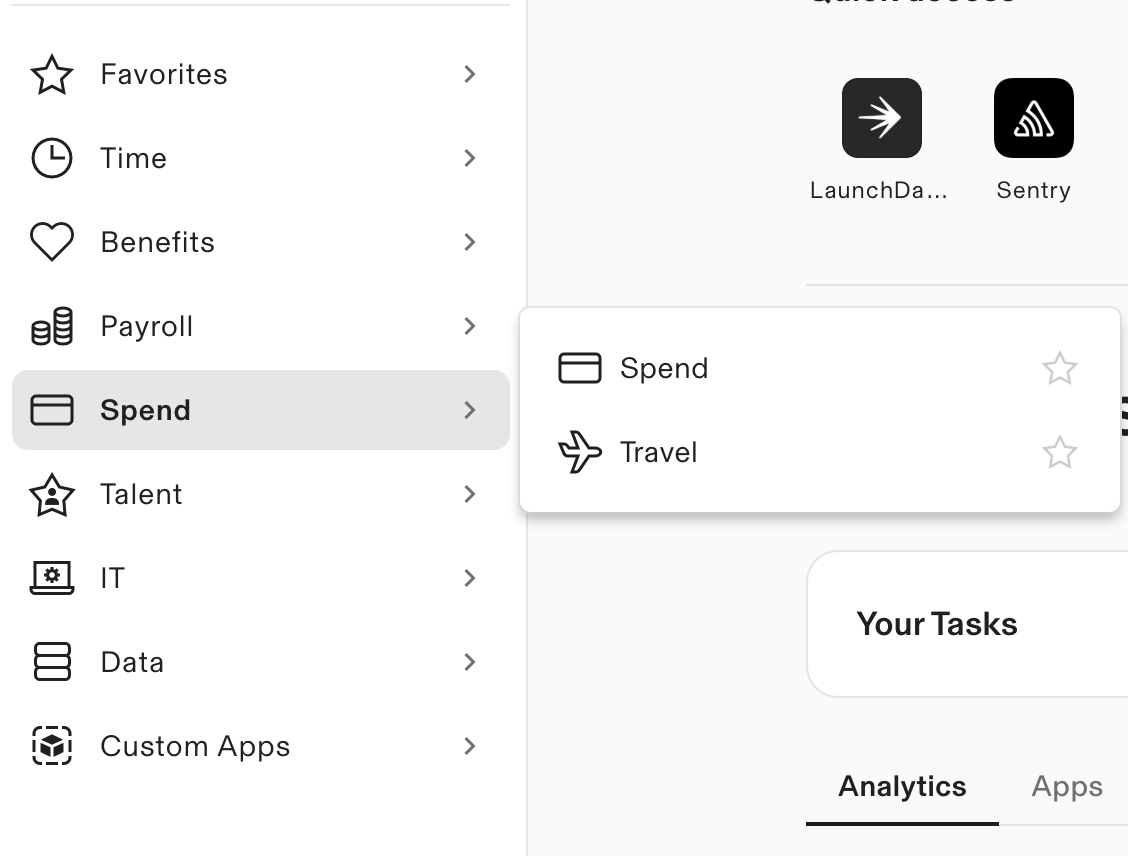
Task: Open the Sentry quick access app icon
Action: pyautogui.click(x=1033, y=118)
